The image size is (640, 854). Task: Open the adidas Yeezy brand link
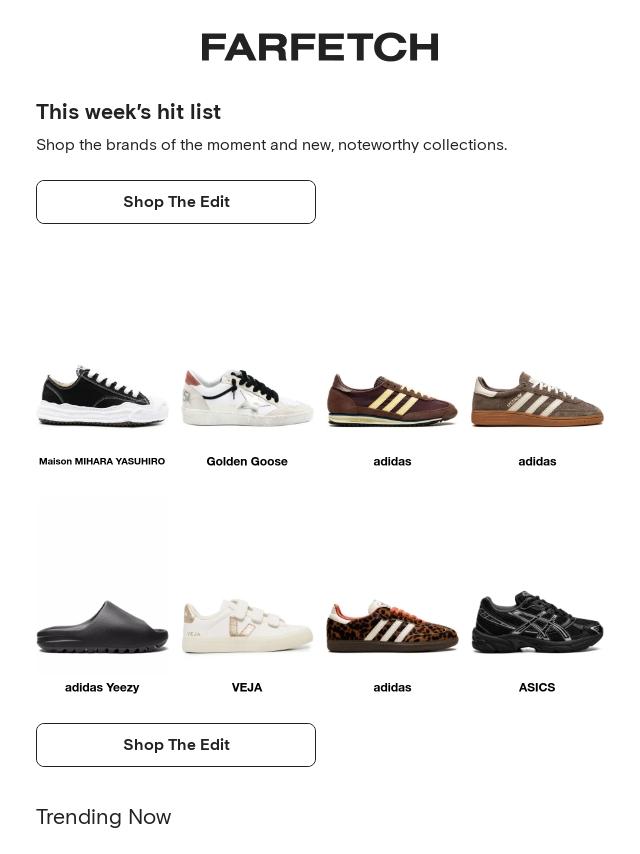point(102,687)
